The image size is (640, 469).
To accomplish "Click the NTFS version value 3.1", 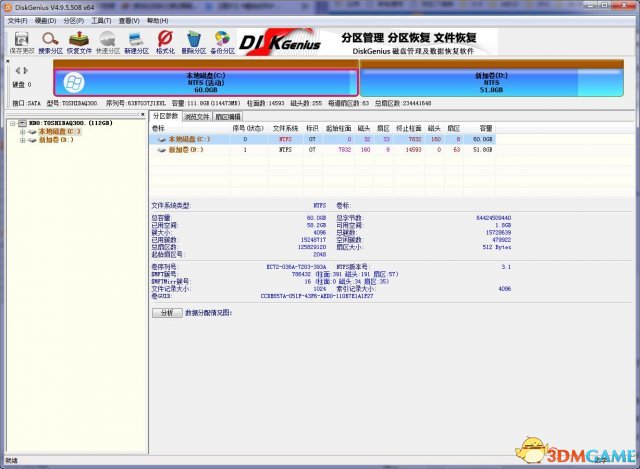I will click(x=506, y=267).
